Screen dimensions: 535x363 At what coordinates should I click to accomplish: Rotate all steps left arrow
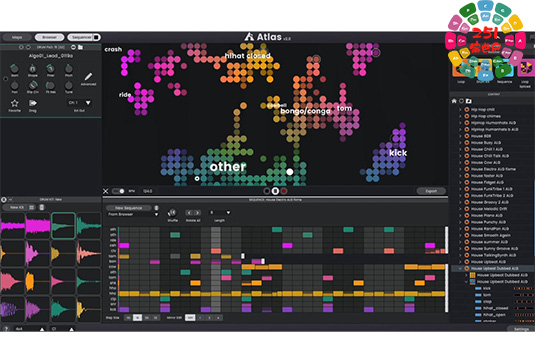click(189, 213)
